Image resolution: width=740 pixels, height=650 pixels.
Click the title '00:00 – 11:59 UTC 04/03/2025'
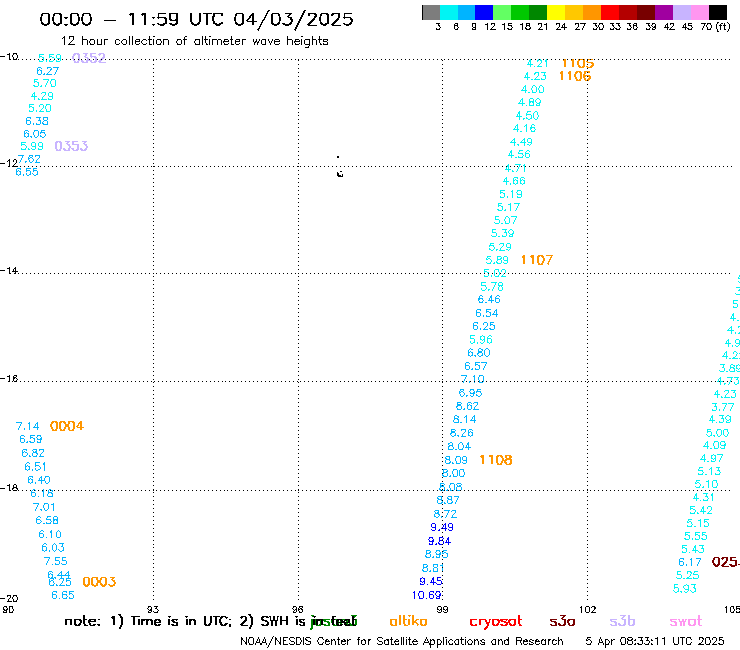[196, 19]
